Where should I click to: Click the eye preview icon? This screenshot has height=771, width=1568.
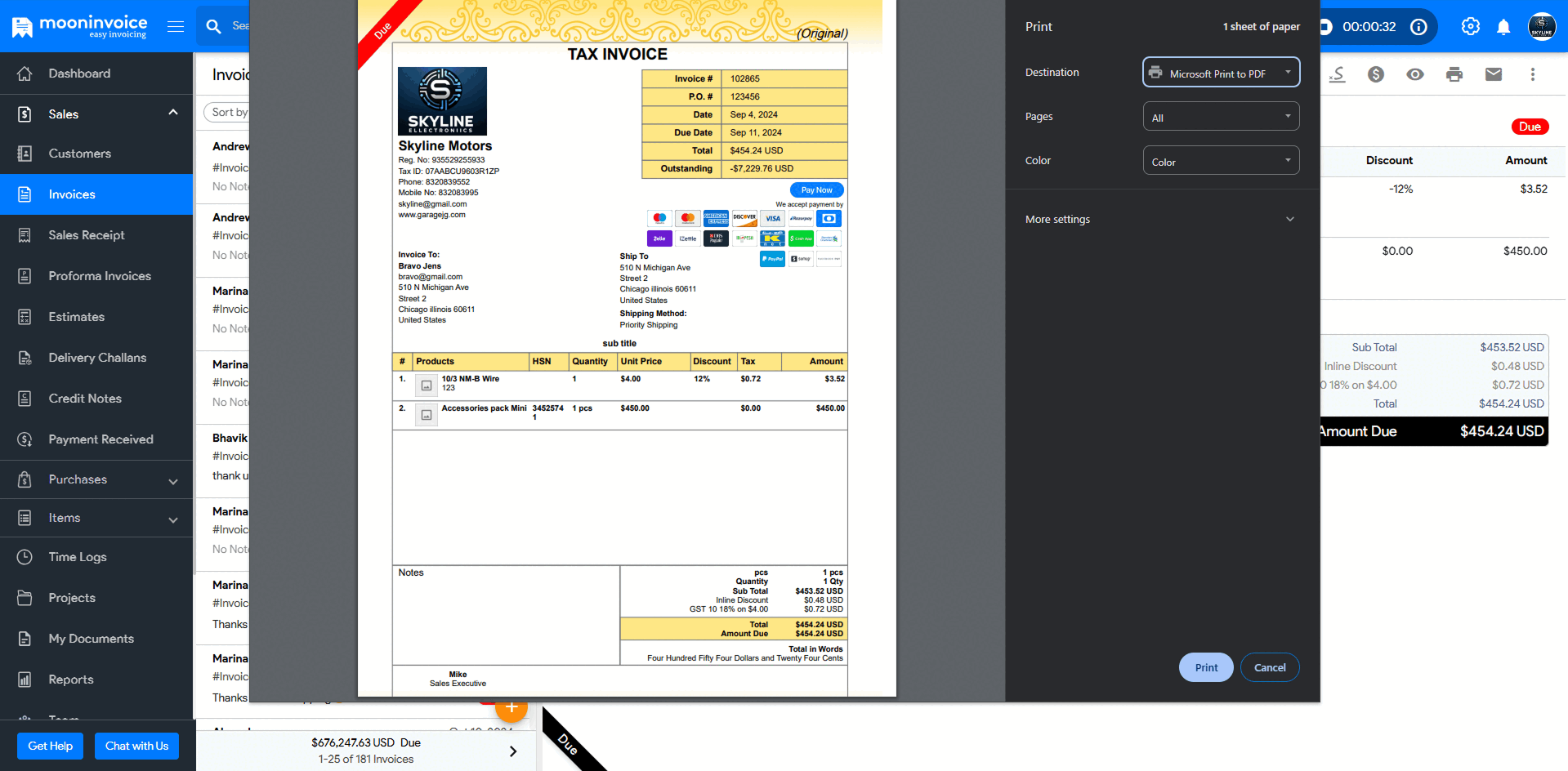[1415, 74]
